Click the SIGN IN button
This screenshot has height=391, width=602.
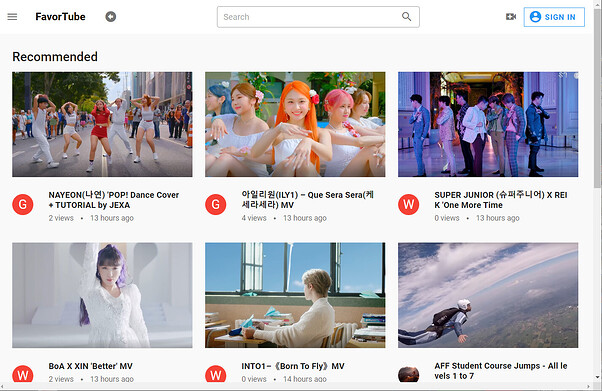(554, 17)
